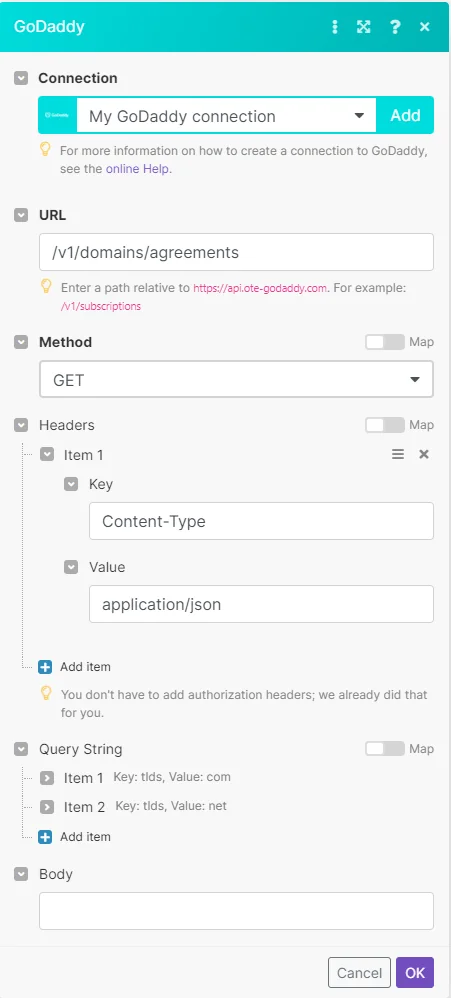
Task: Click the GoDaddy logo in connection field
Action: pos(57,115)
